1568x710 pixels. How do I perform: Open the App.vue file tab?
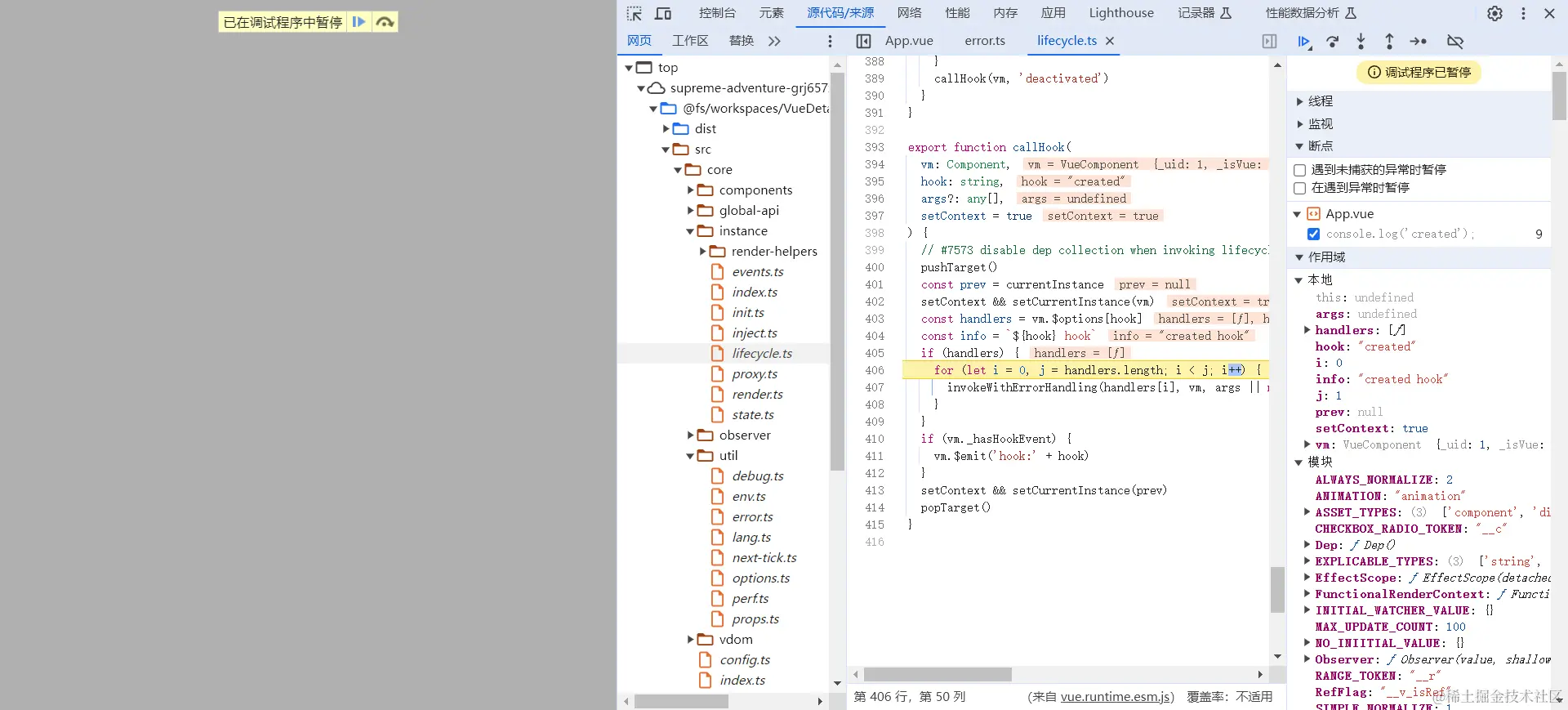tap(908, 41)
